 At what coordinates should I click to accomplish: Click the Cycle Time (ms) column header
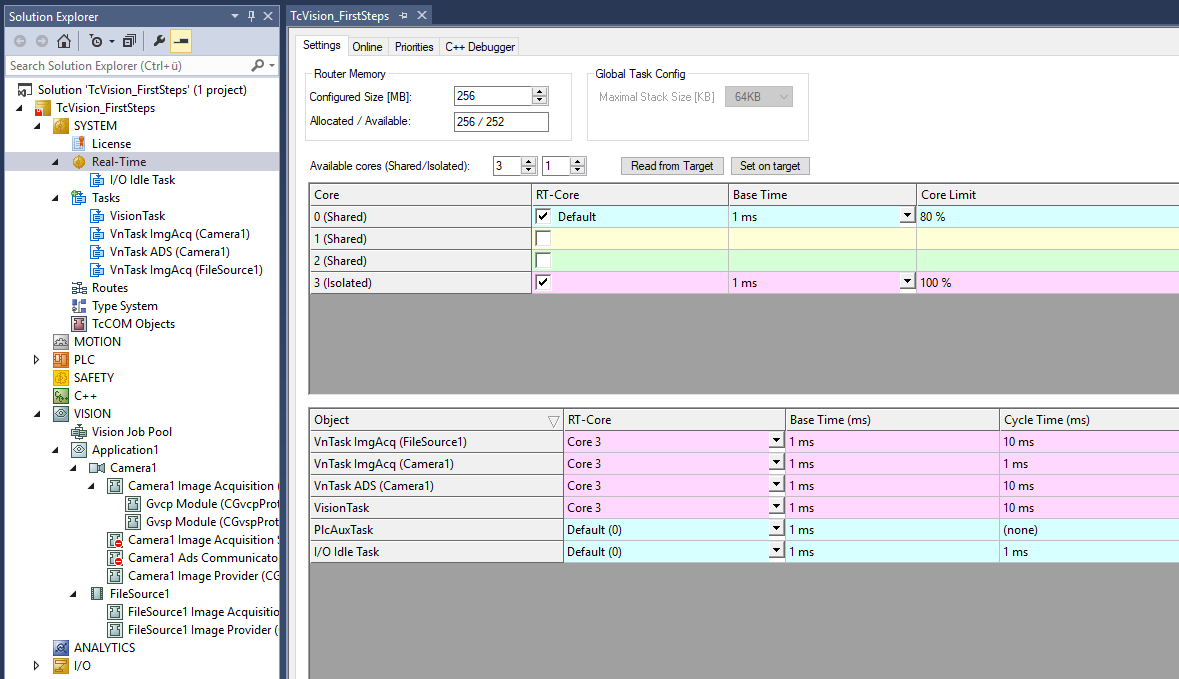1089,420
